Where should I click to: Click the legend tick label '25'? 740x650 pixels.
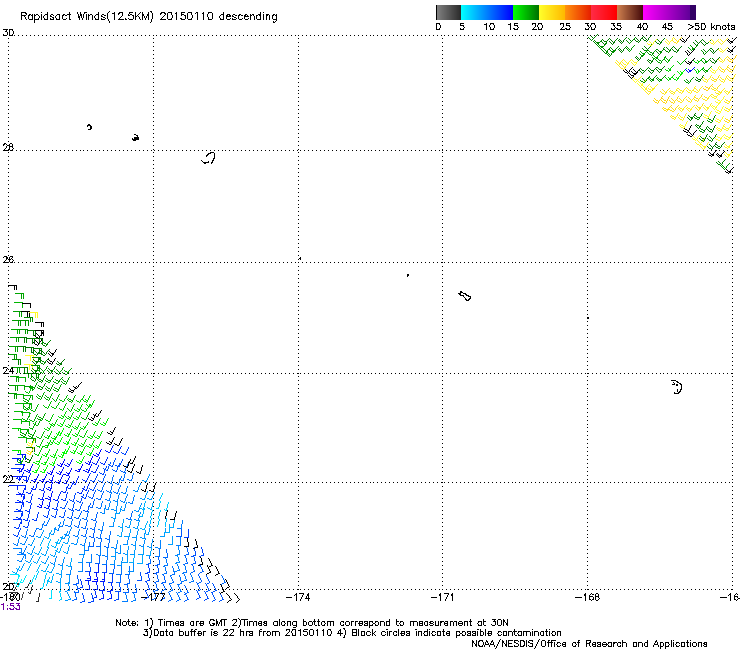[x=565, y=26]
